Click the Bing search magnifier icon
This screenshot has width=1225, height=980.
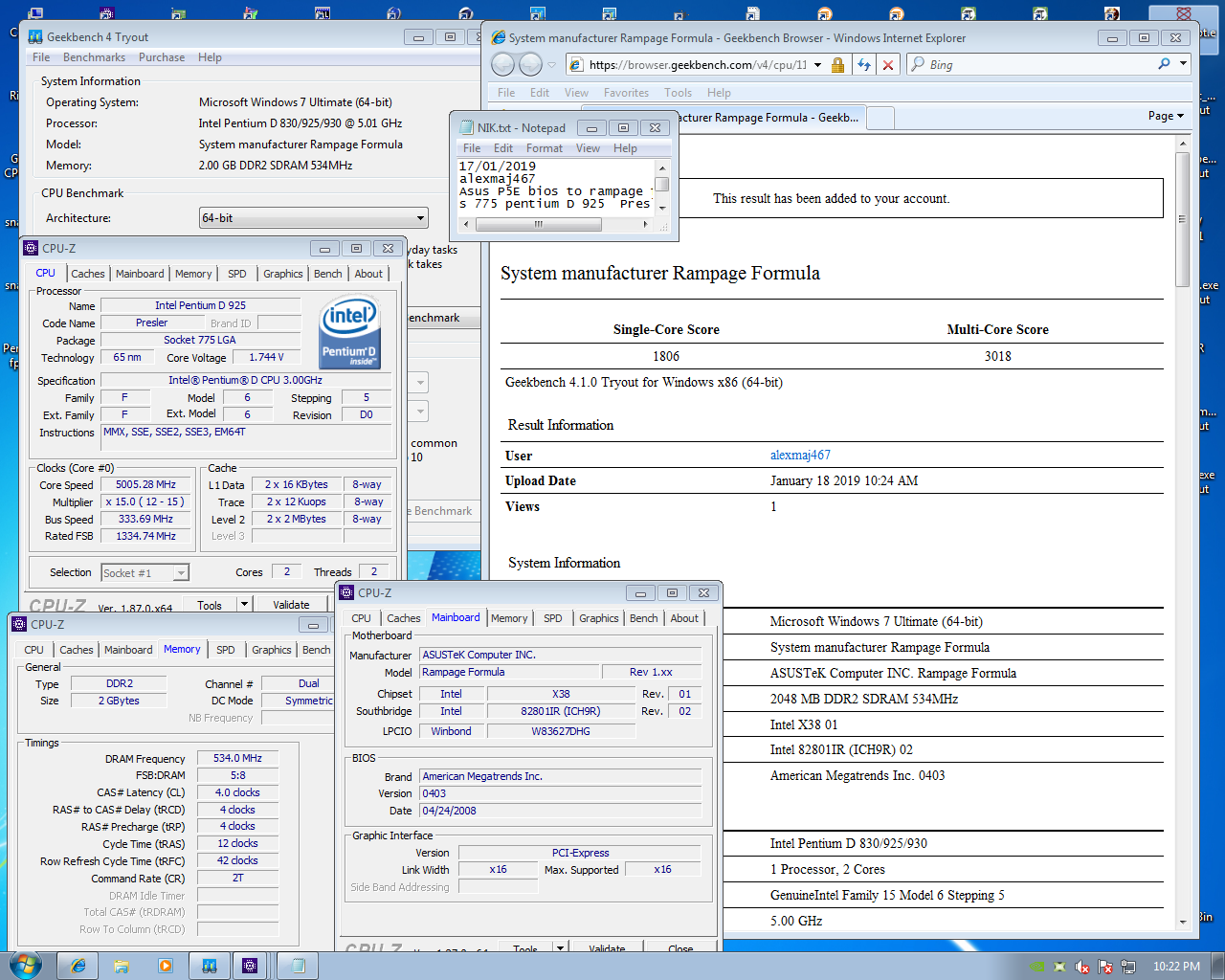pyautogui.click(x=1164, y=64)
